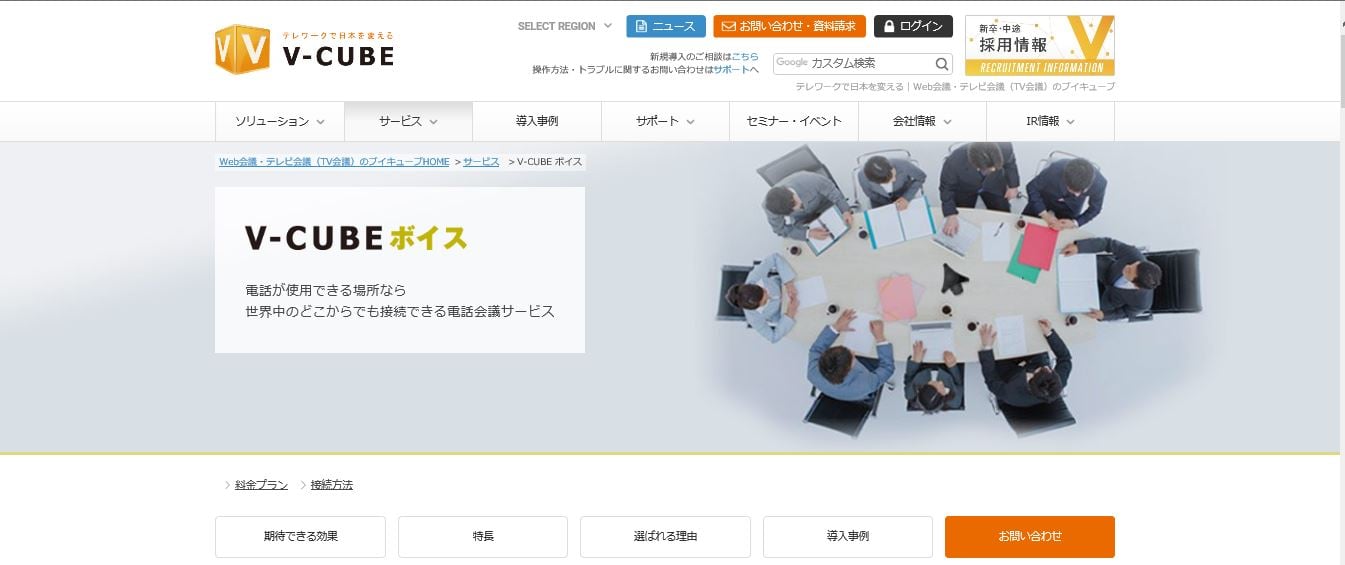This screenshot has height=565, width=1345.
Task: Click お問い合わせ・資料請求 button
Action: (790, 26)
